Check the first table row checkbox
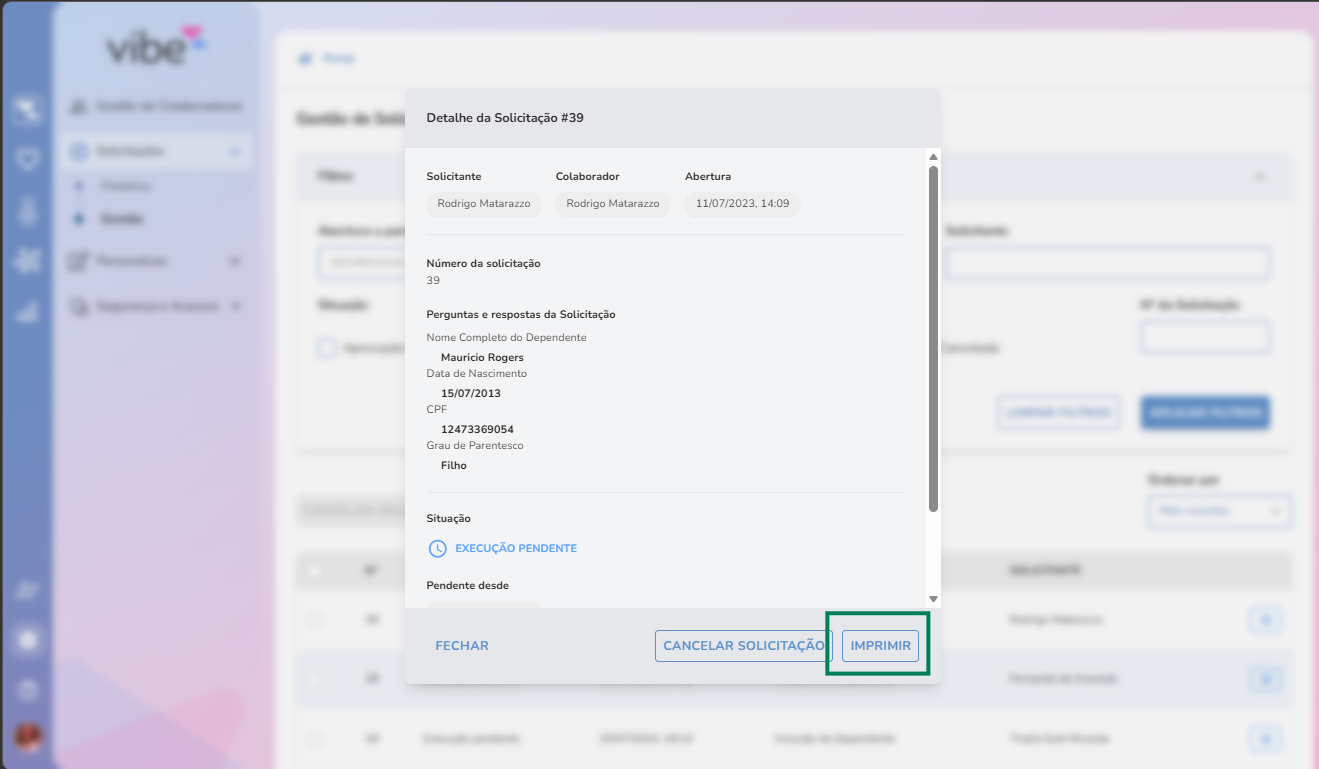 coord(315,620)
